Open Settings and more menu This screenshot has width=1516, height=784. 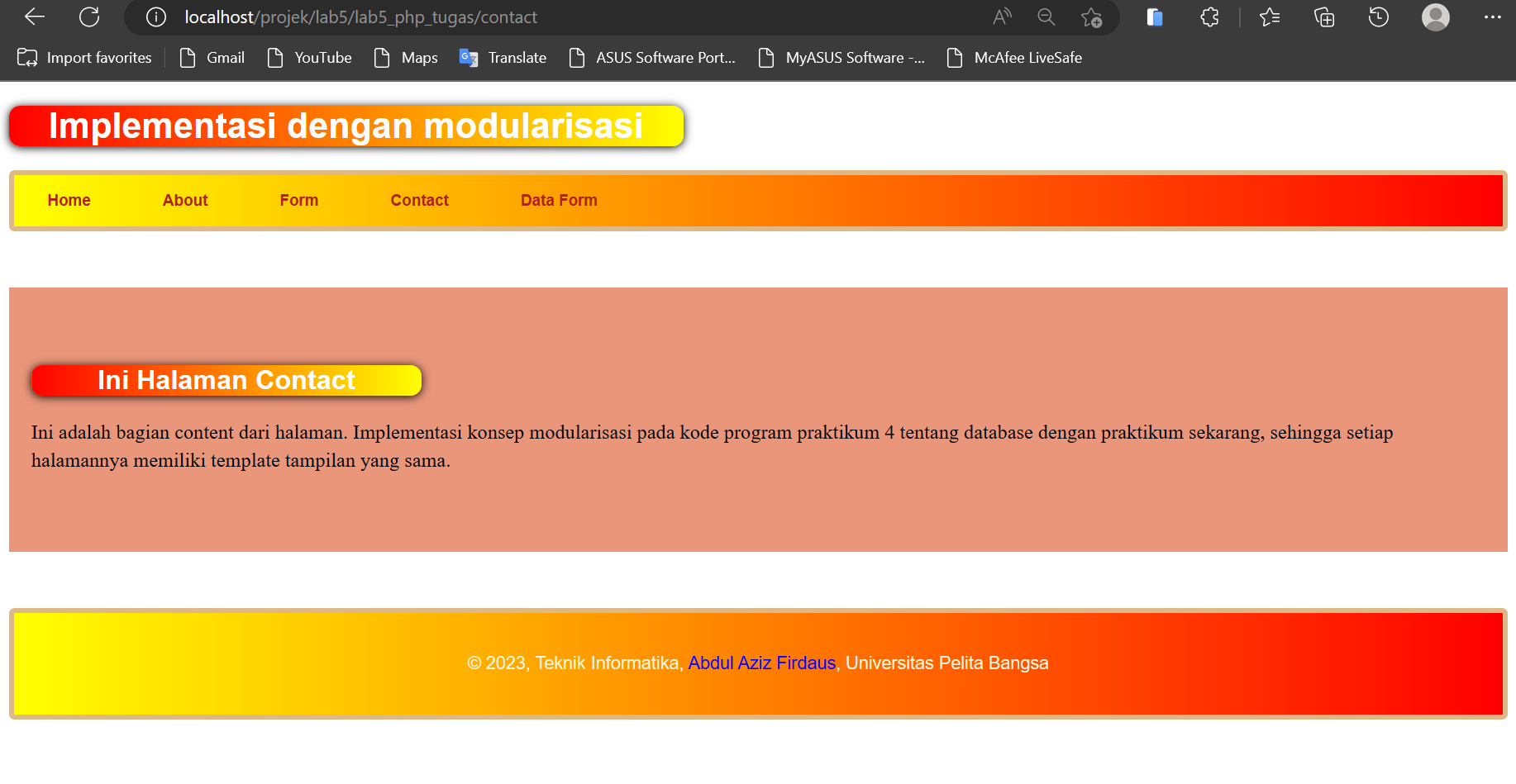click(1493, 17)
